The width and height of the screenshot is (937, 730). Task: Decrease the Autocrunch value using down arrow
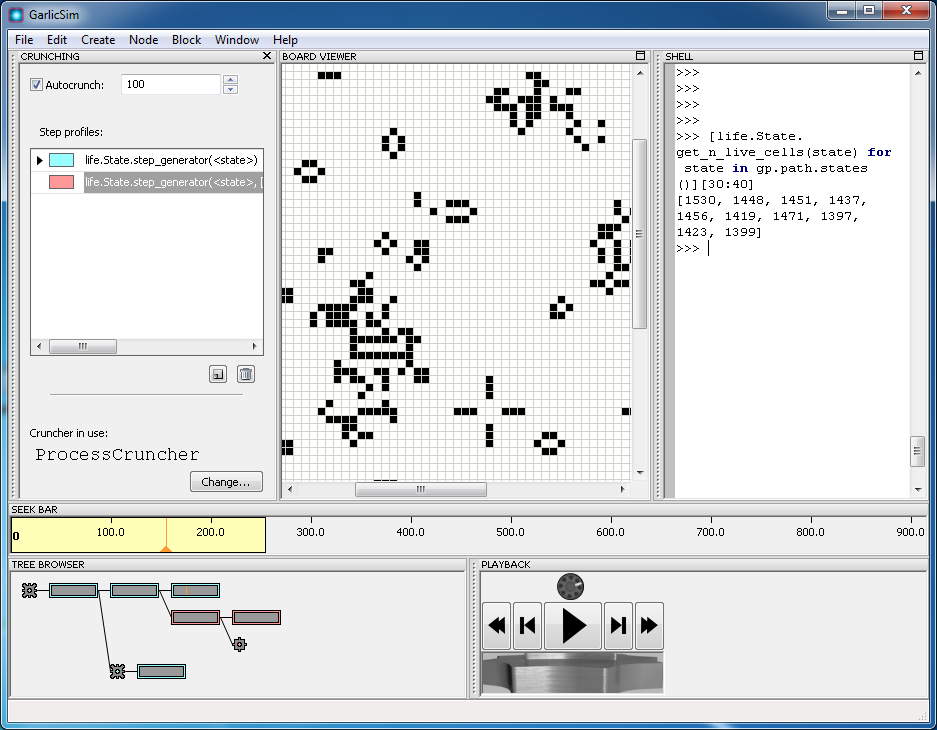point(231,90)
